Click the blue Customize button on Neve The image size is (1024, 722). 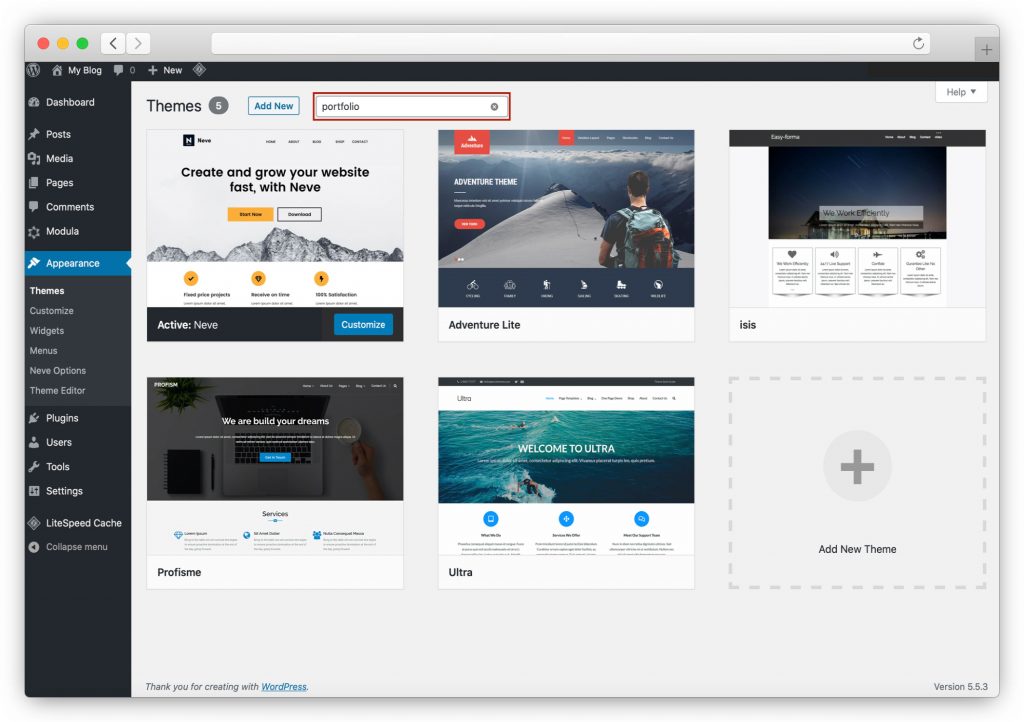363,324
